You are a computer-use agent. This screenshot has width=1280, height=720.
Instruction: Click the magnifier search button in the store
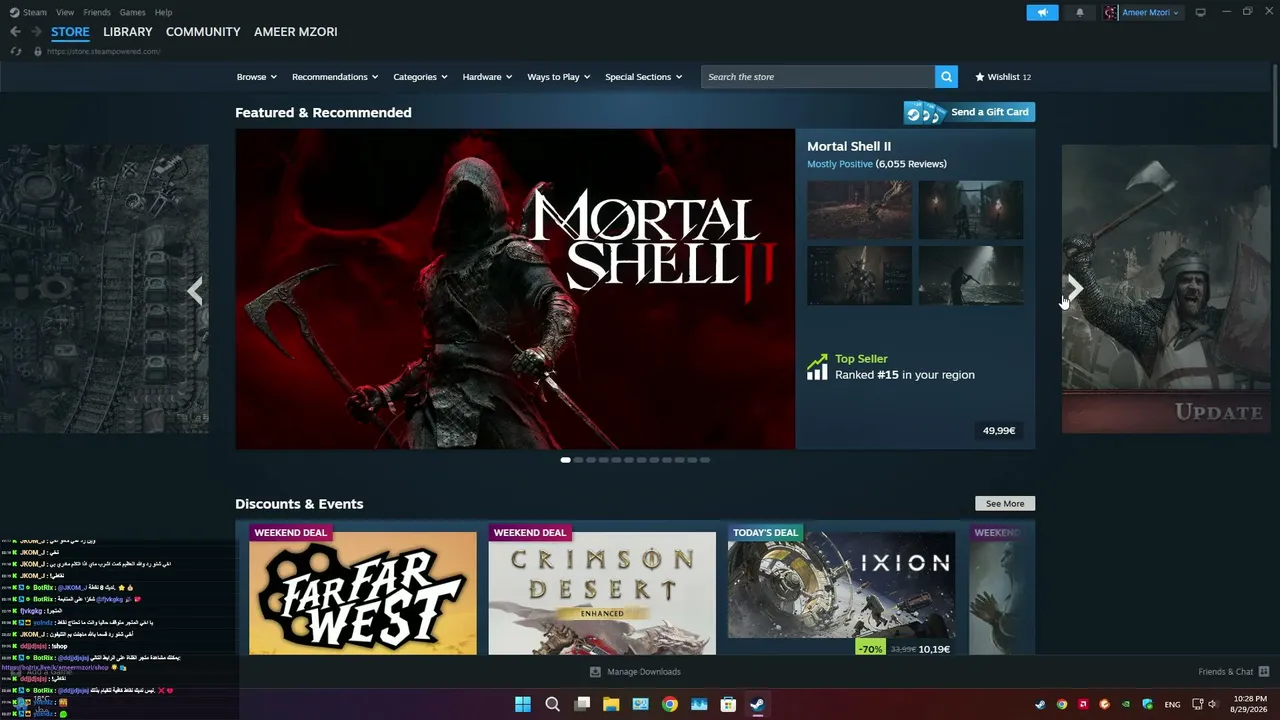tap(946, 77)
